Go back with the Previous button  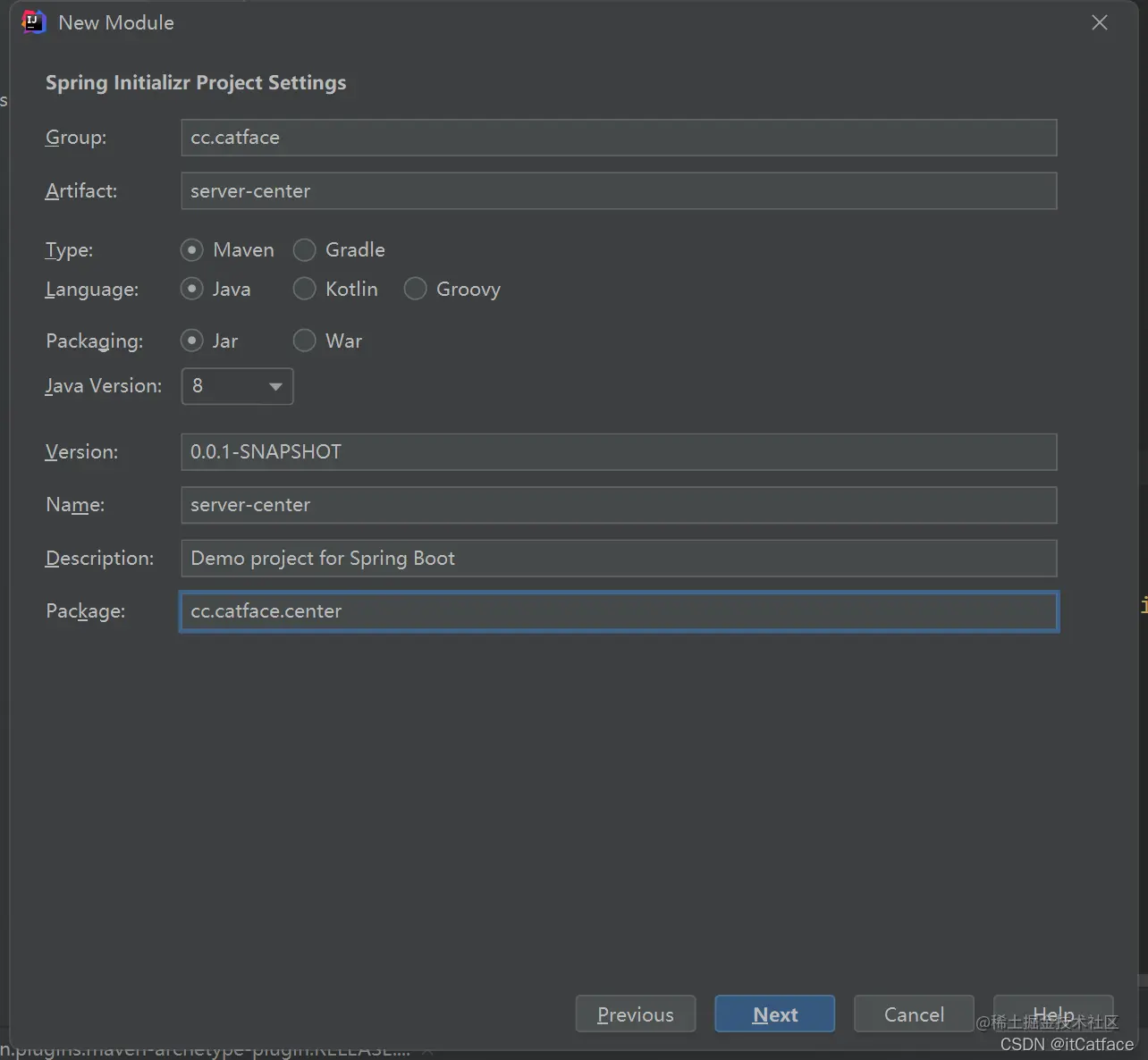coord(636,1014)
